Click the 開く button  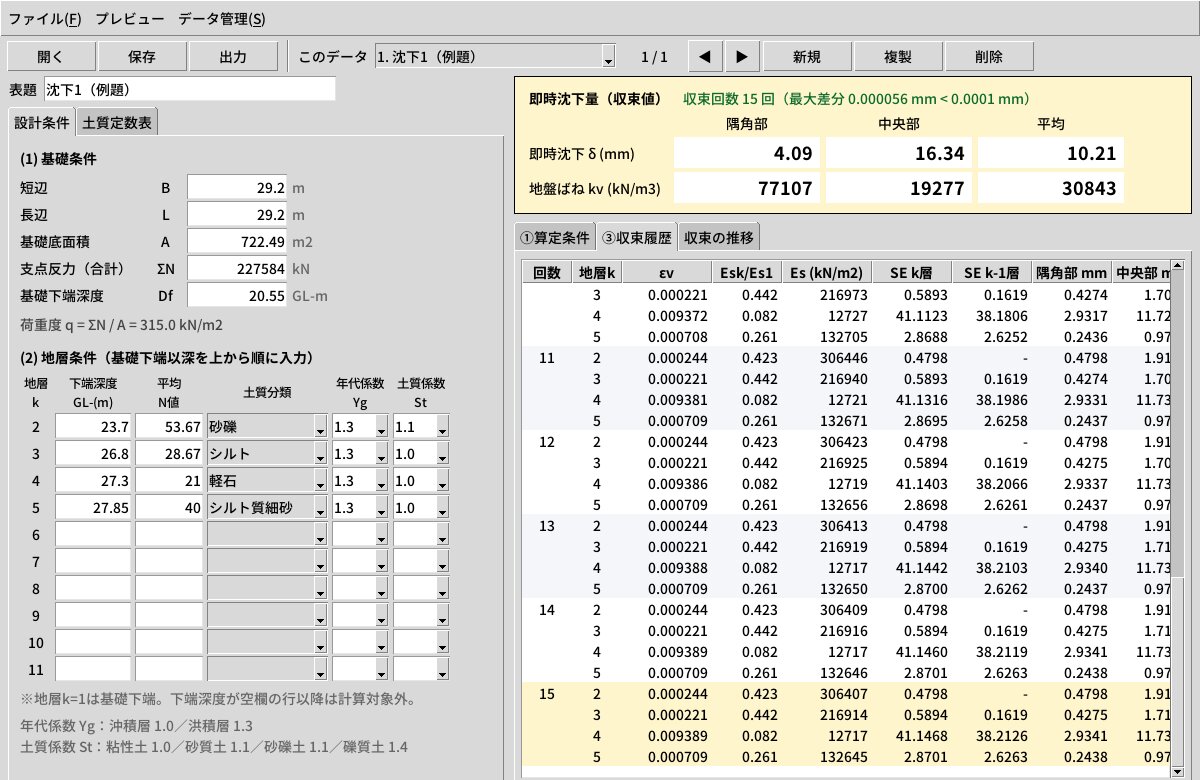(51, 57)
